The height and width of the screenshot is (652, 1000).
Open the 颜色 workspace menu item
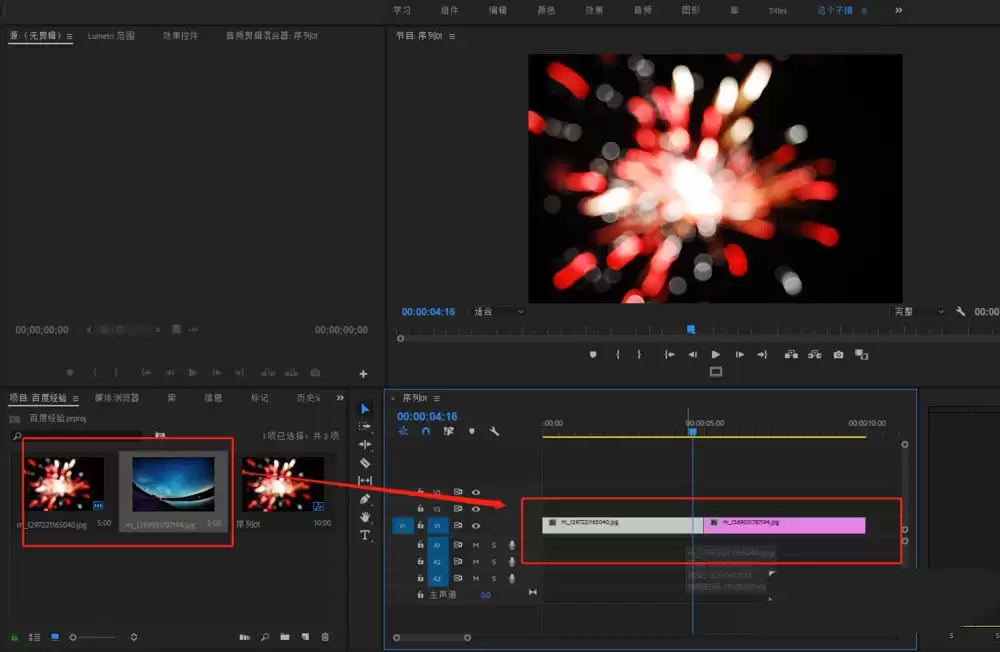(x=546, y=11)
